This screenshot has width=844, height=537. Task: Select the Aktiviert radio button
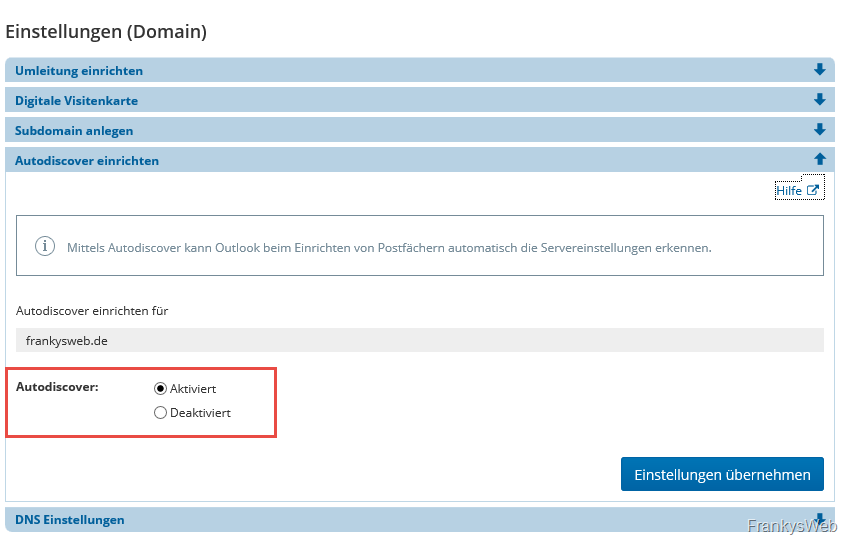pyautogui.click(x=160, y=388)
